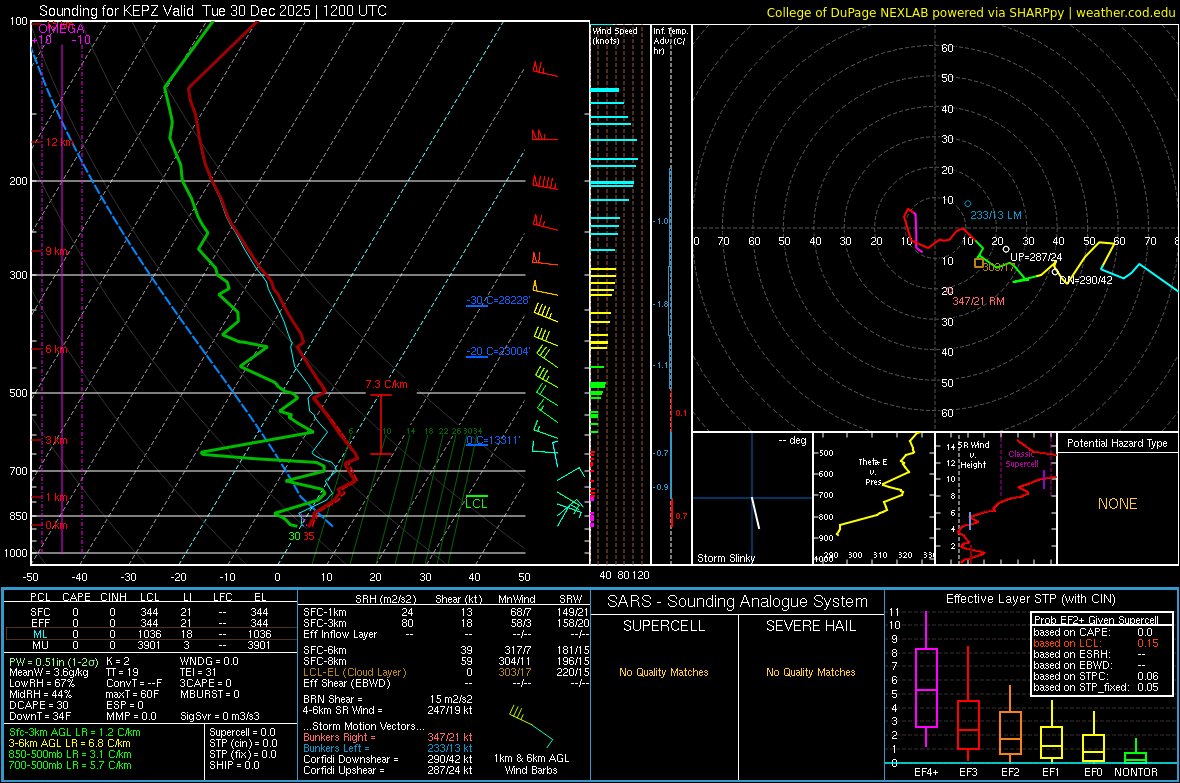This screenshot has width=1180, height=783.
Task: Click the CINH column header
Action: tap(113, 597)
